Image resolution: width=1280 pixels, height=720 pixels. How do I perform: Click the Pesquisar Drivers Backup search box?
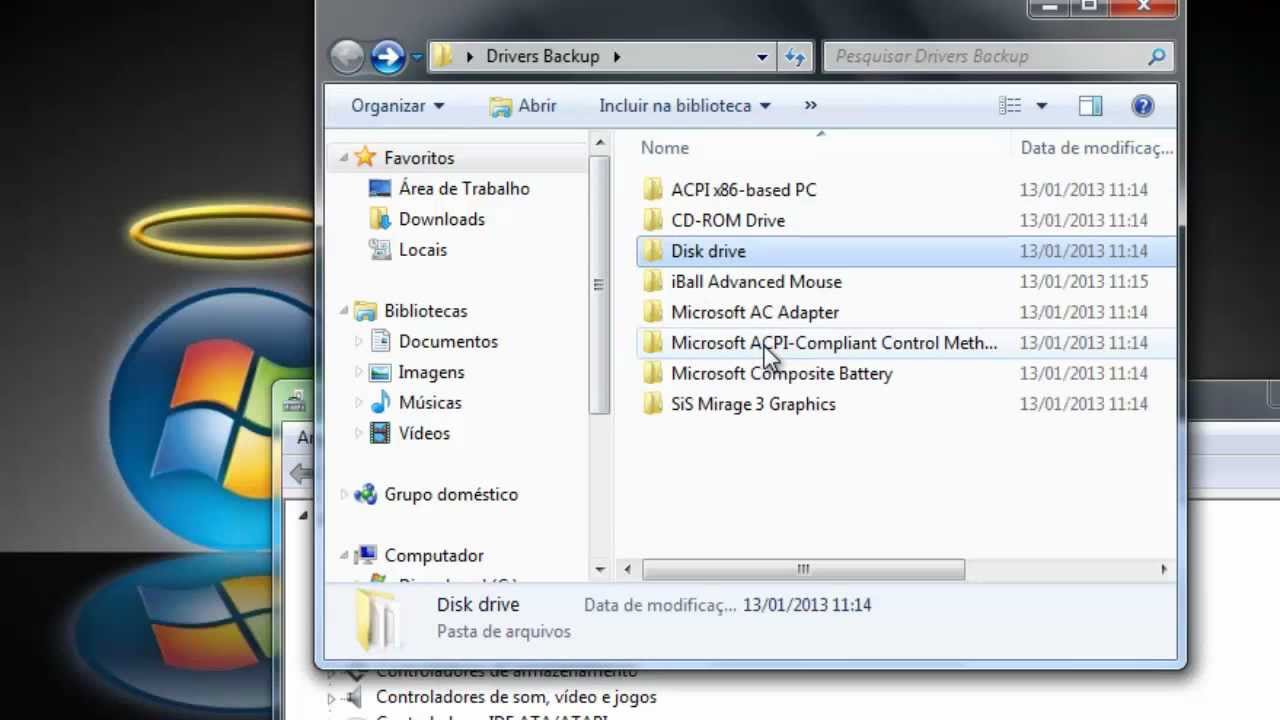point(997,57)
